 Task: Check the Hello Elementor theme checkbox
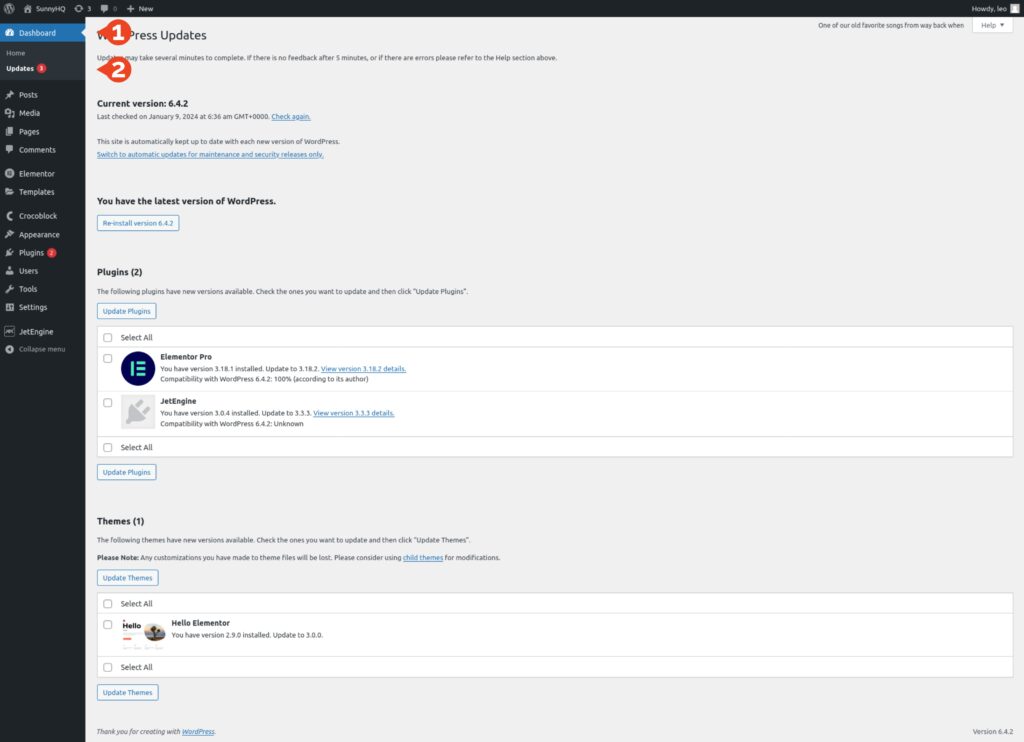[x=108, y=623]
